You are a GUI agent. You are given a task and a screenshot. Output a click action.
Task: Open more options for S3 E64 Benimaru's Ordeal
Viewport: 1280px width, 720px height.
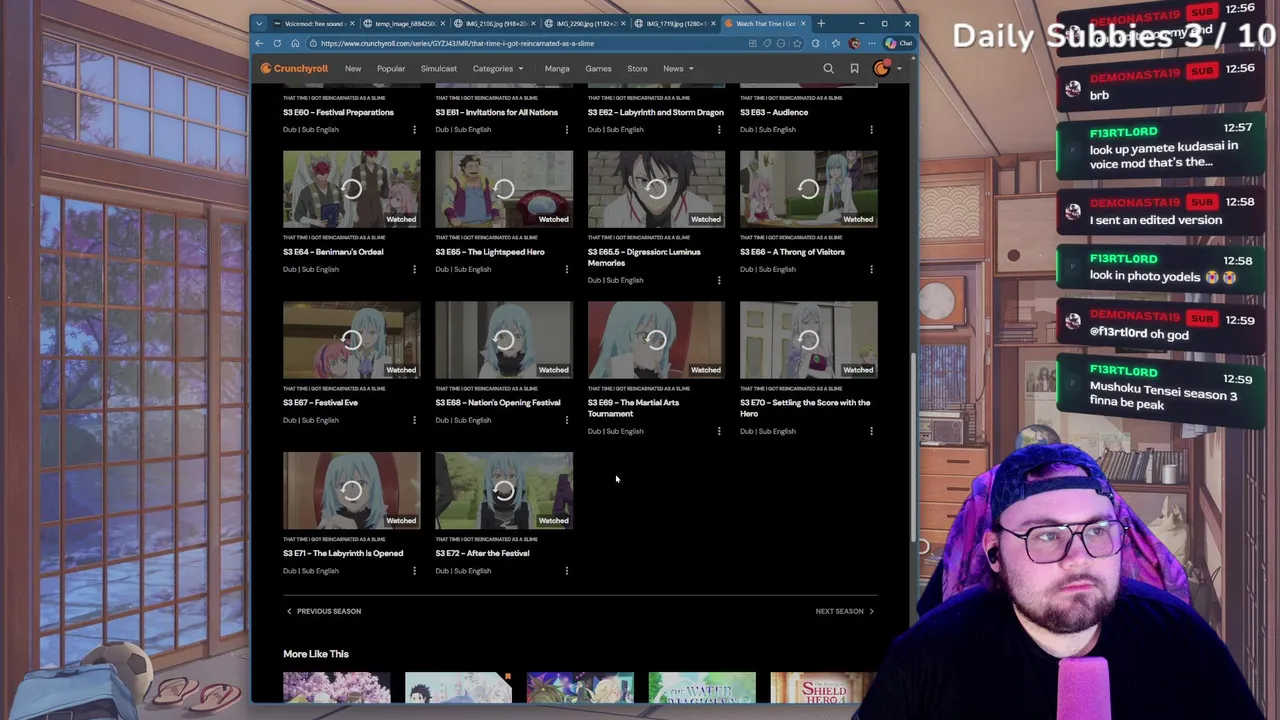414,269
